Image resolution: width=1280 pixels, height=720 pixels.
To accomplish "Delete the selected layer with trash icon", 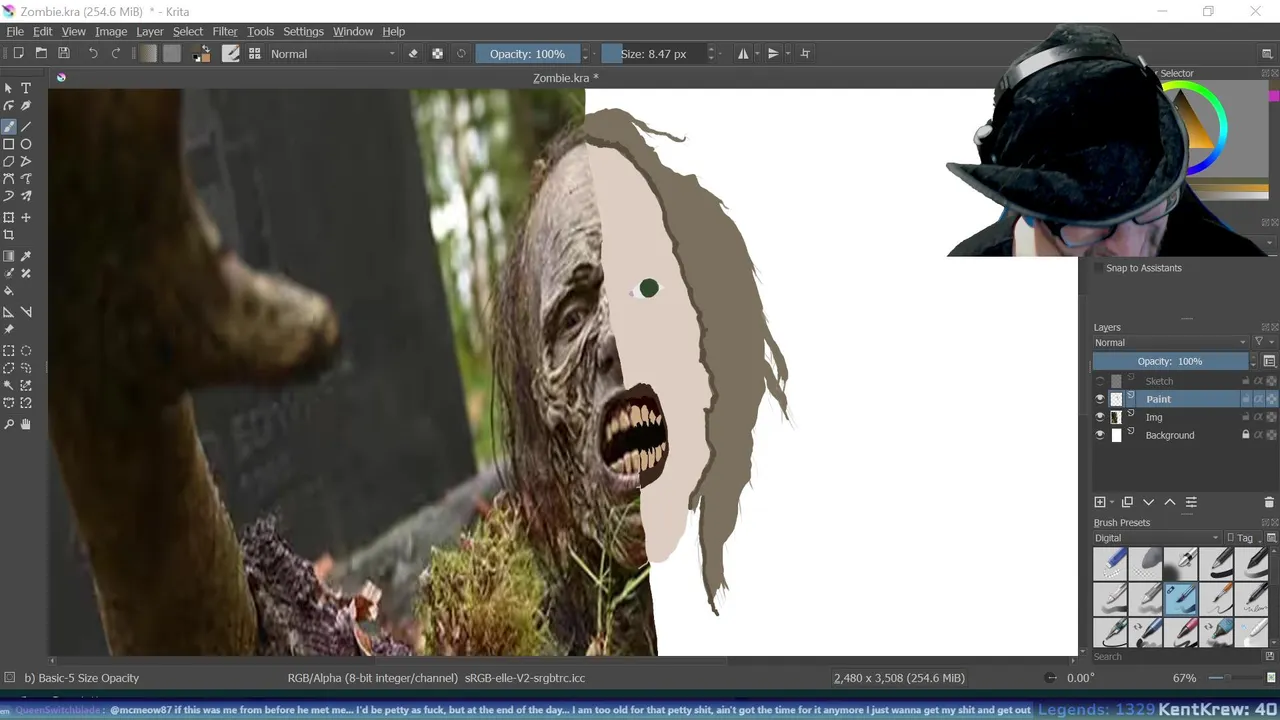I will (x=1270, y=502).
